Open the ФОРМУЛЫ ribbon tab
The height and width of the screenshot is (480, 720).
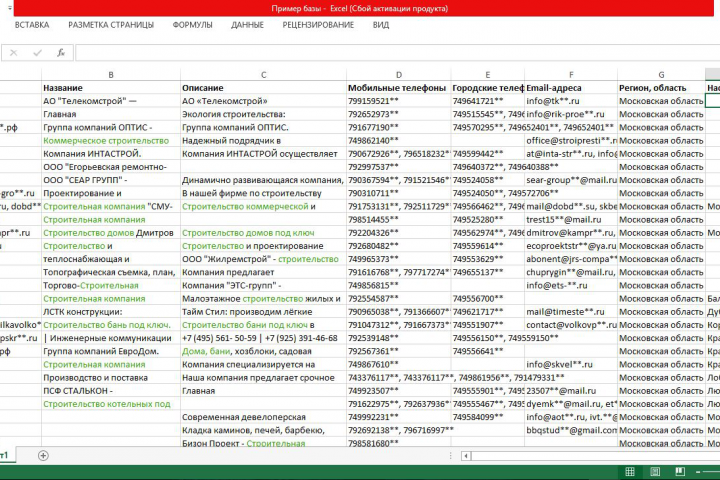192,25
